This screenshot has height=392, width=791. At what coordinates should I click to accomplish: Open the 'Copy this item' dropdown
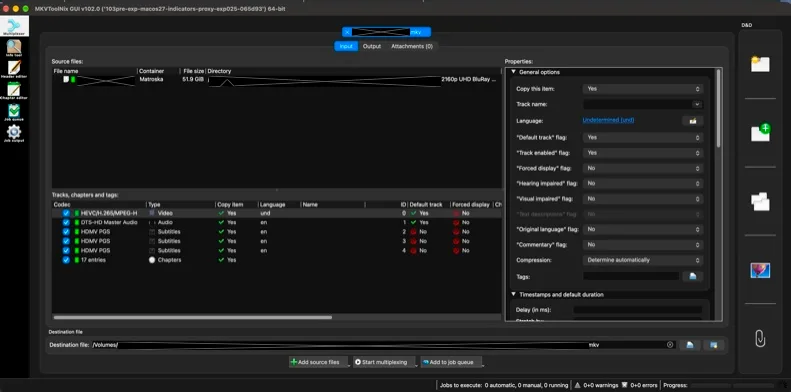(643, 89)
